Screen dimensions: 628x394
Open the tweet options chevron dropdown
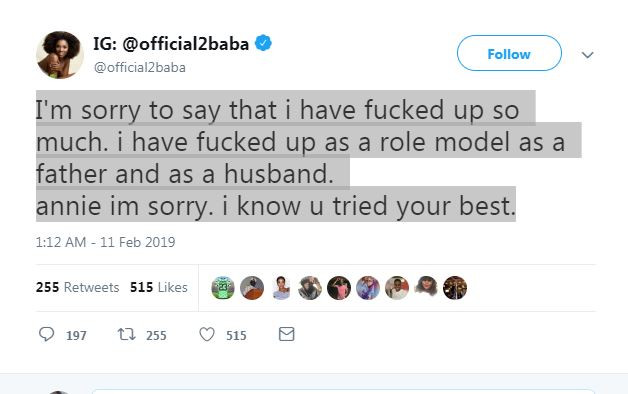click(x=587, y=54)
